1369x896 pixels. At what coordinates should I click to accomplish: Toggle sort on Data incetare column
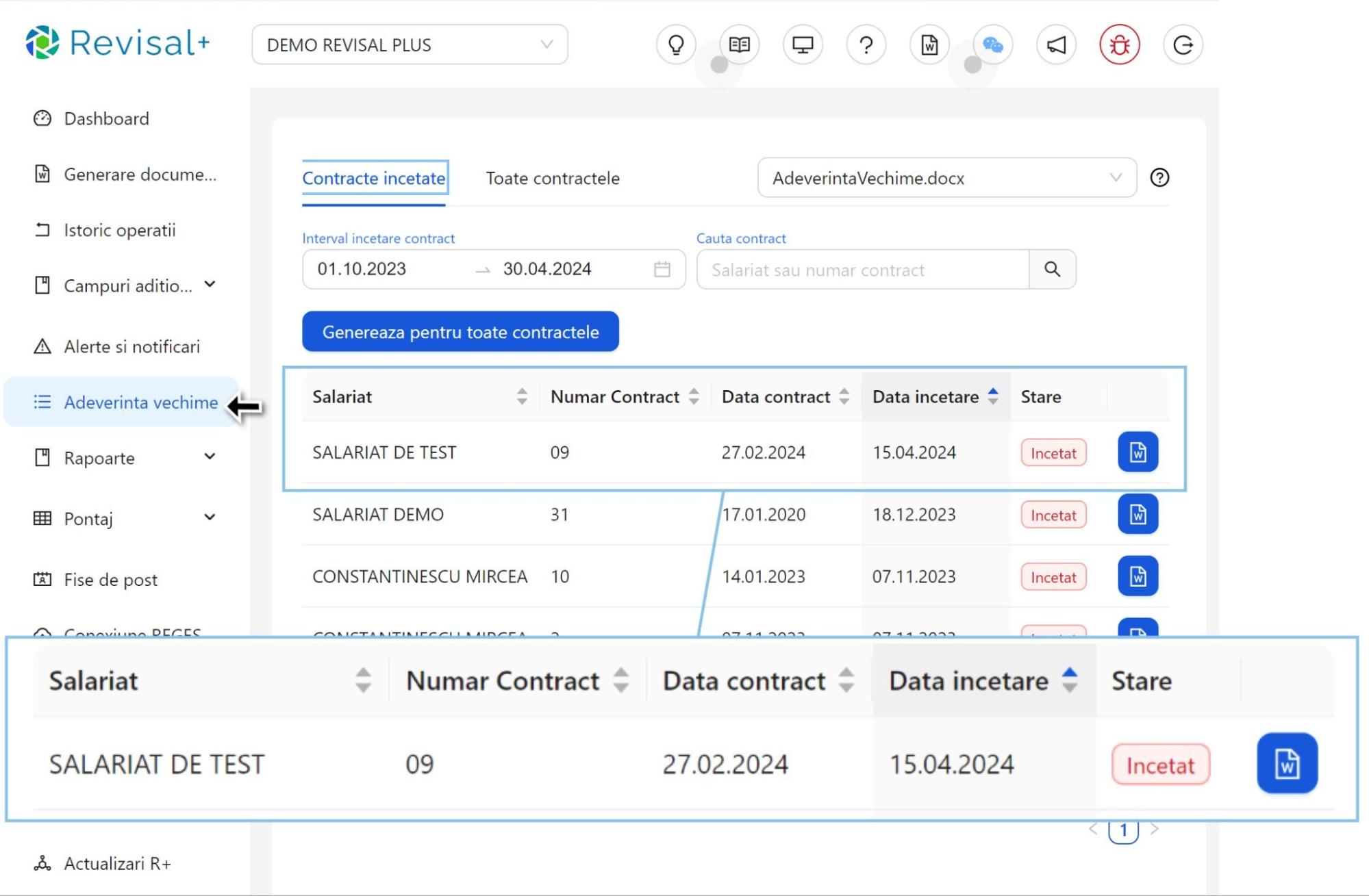992,396
